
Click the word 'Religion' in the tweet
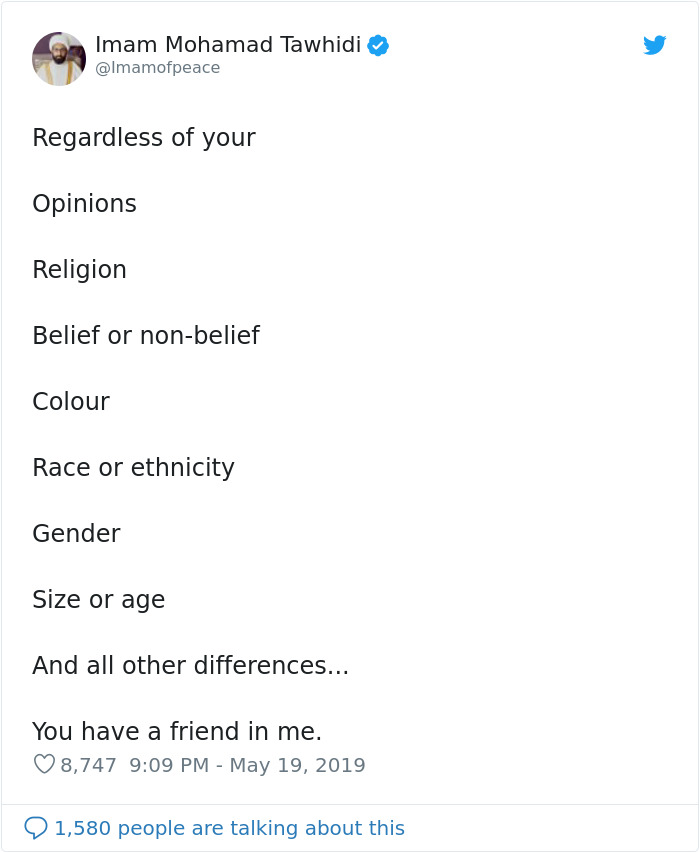[79, 270]
